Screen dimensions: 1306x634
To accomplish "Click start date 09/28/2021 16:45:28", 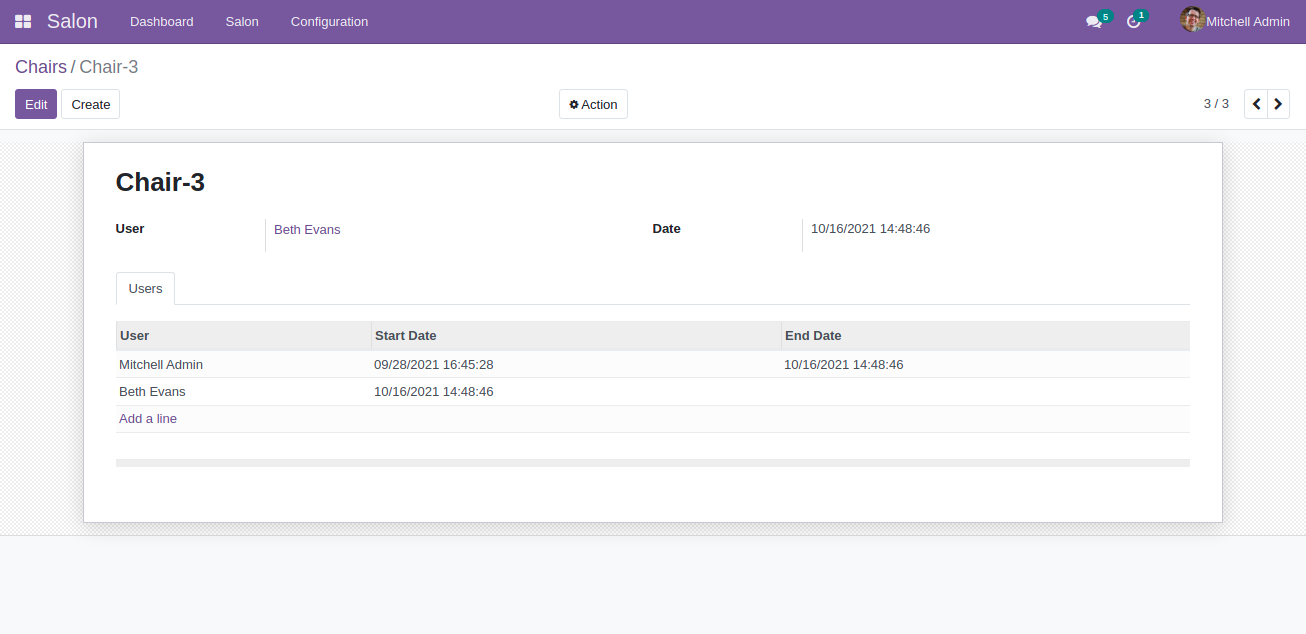I will click(434, 365).
